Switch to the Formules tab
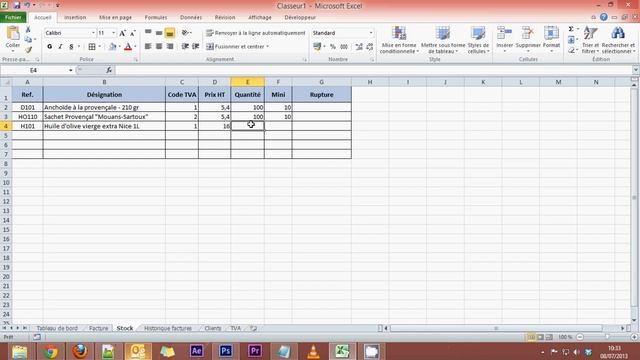Image resolution: width=640 pixels, height=360 pixels. tap(156, 18)
